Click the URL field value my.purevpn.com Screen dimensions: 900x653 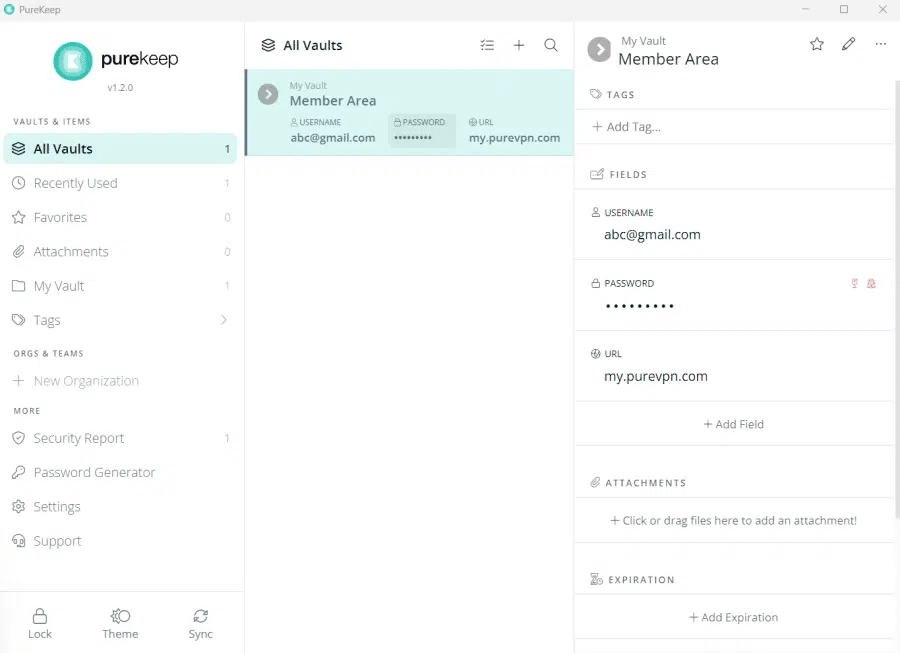(x=655, y=376)
